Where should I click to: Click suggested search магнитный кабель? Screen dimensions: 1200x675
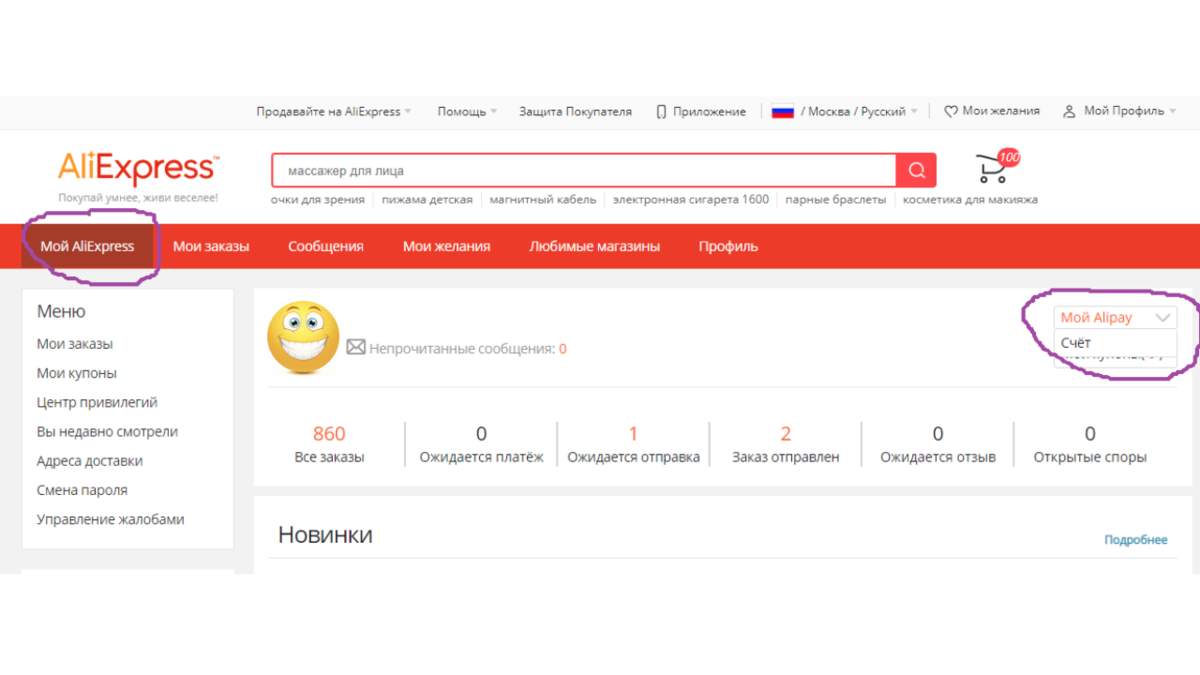[x=543, y=200]
